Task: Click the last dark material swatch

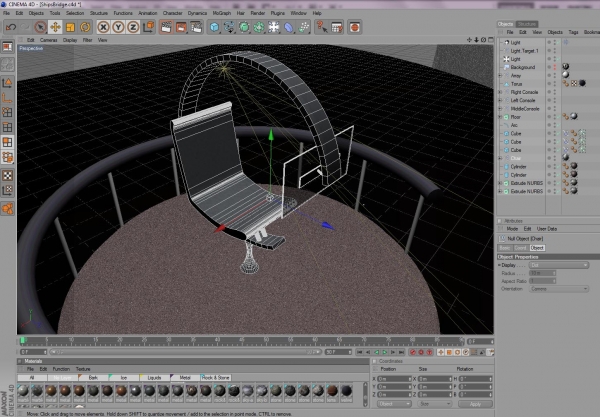Action: 347,391
